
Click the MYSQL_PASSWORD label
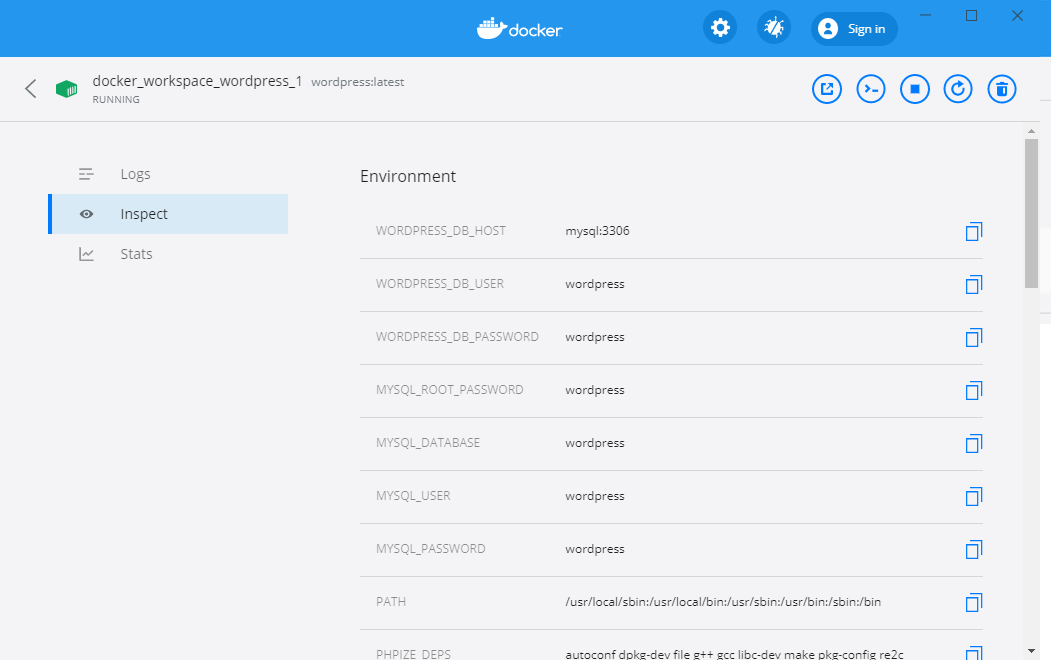point(430,549)
